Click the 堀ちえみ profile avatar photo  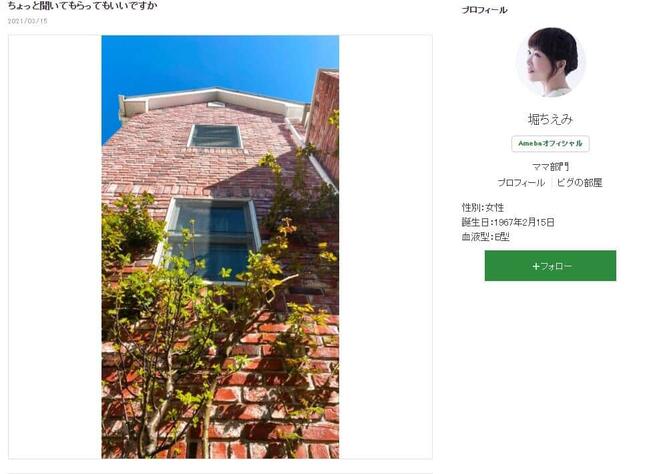point(551,62)
